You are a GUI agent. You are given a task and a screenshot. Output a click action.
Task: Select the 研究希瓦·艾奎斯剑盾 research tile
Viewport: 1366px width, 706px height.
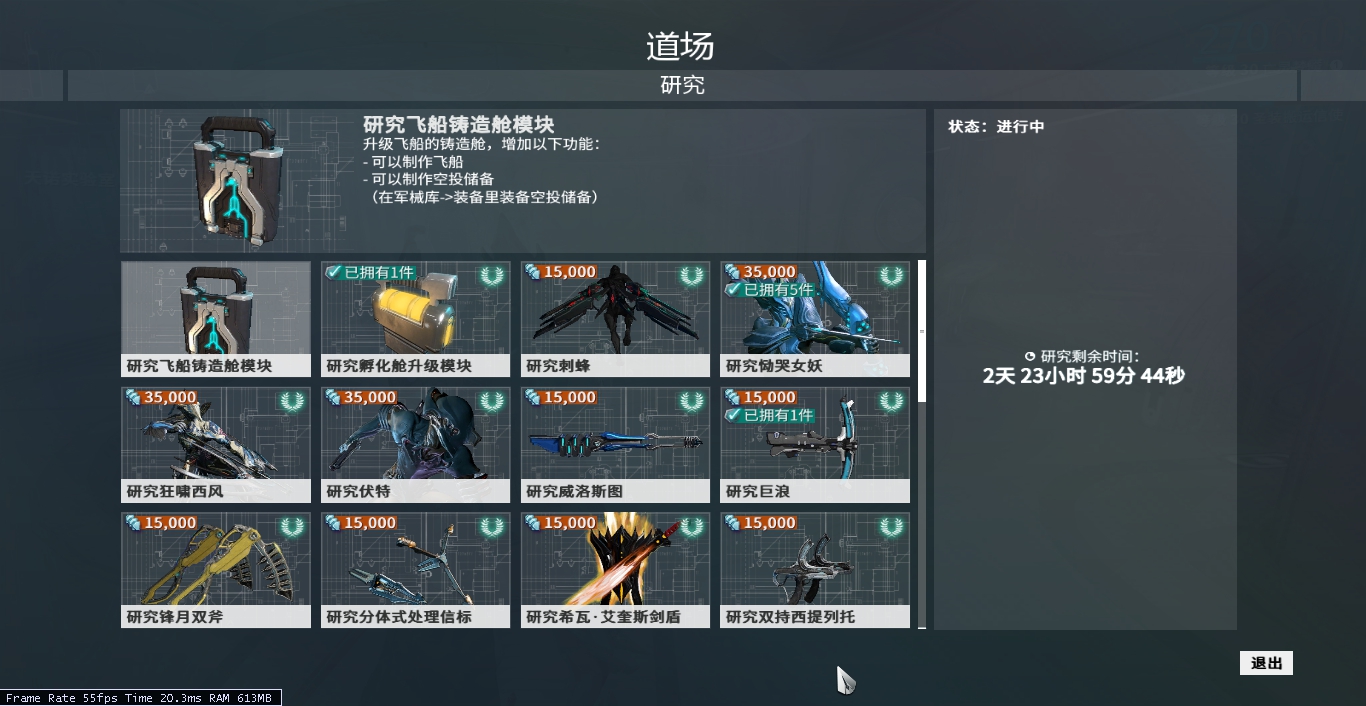tap(616, 570)
